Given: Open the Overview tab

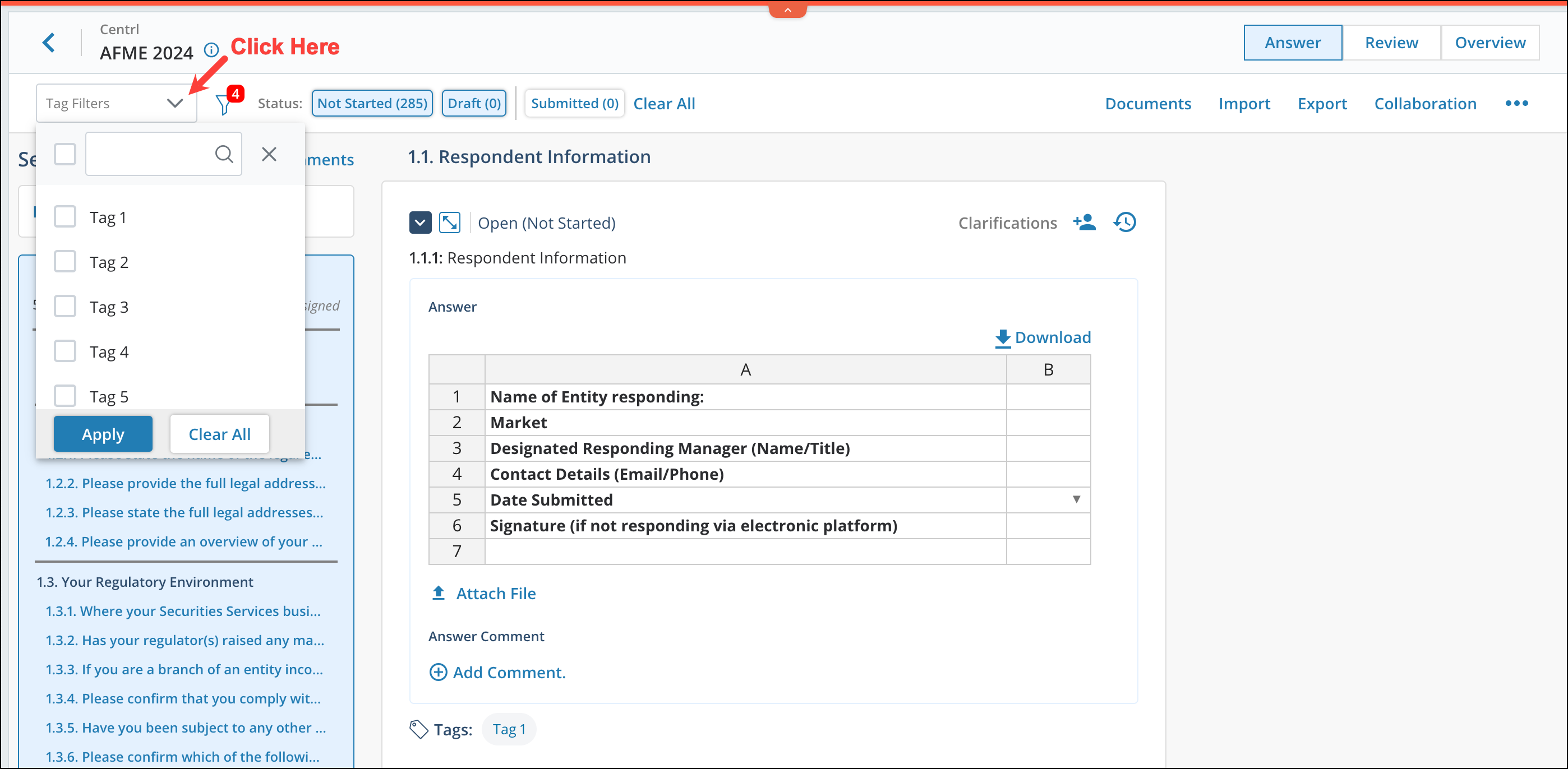Looking at the screenshot, I should pos(1490,43).
